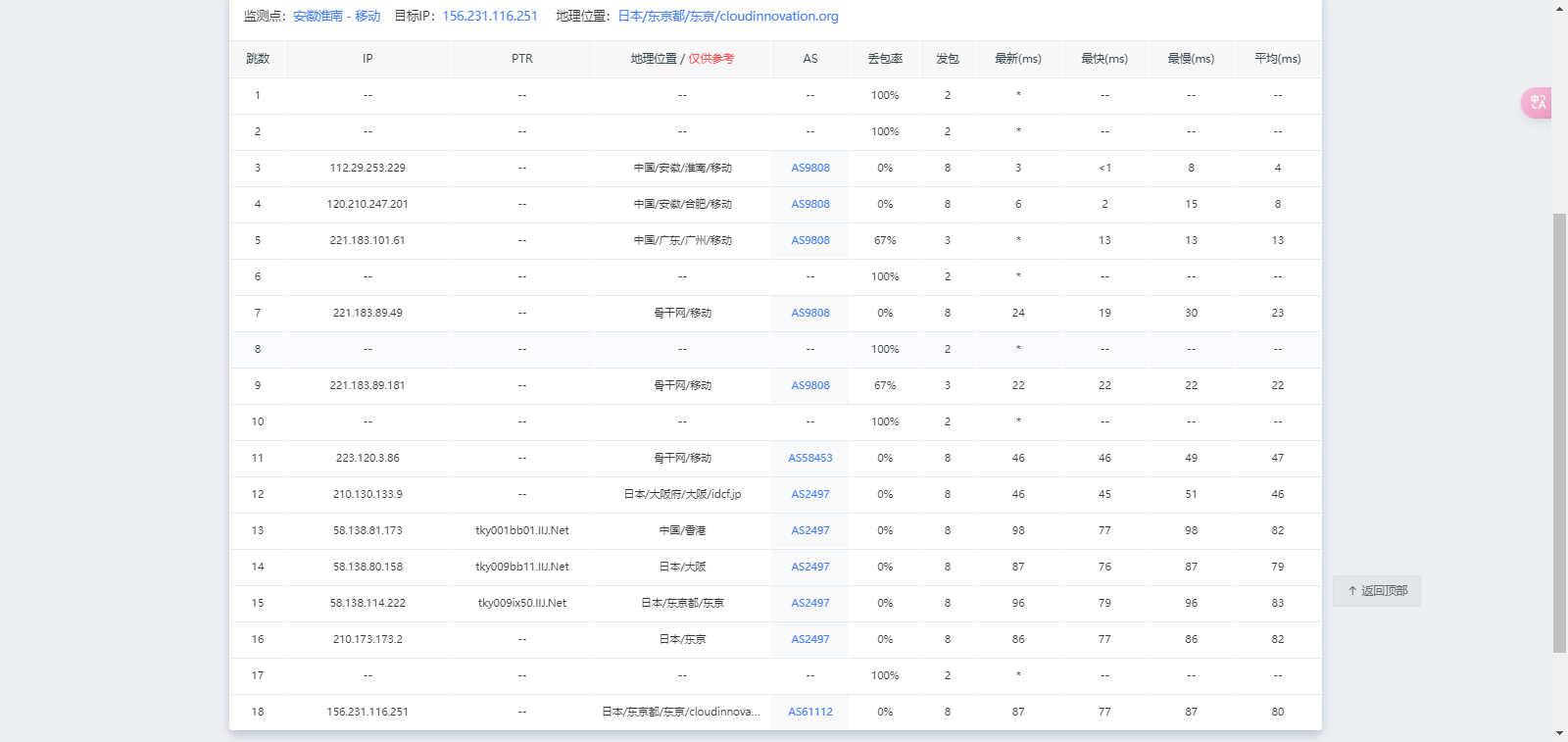1568x742 pixels.
Task: Click AS61112 link in hop 18 row
Action: [x=809, y=713]
